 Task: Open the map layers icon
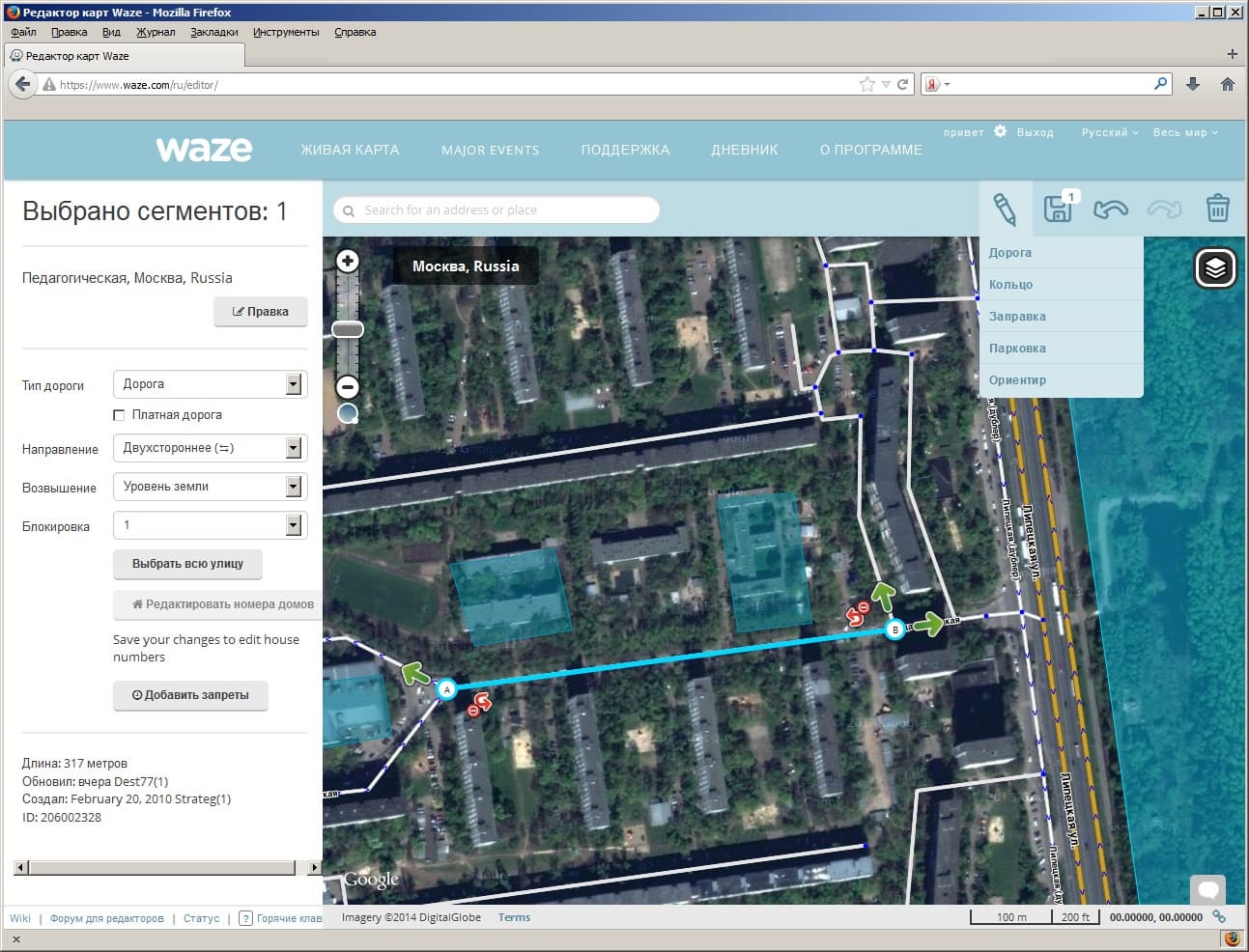point(1215,267)
